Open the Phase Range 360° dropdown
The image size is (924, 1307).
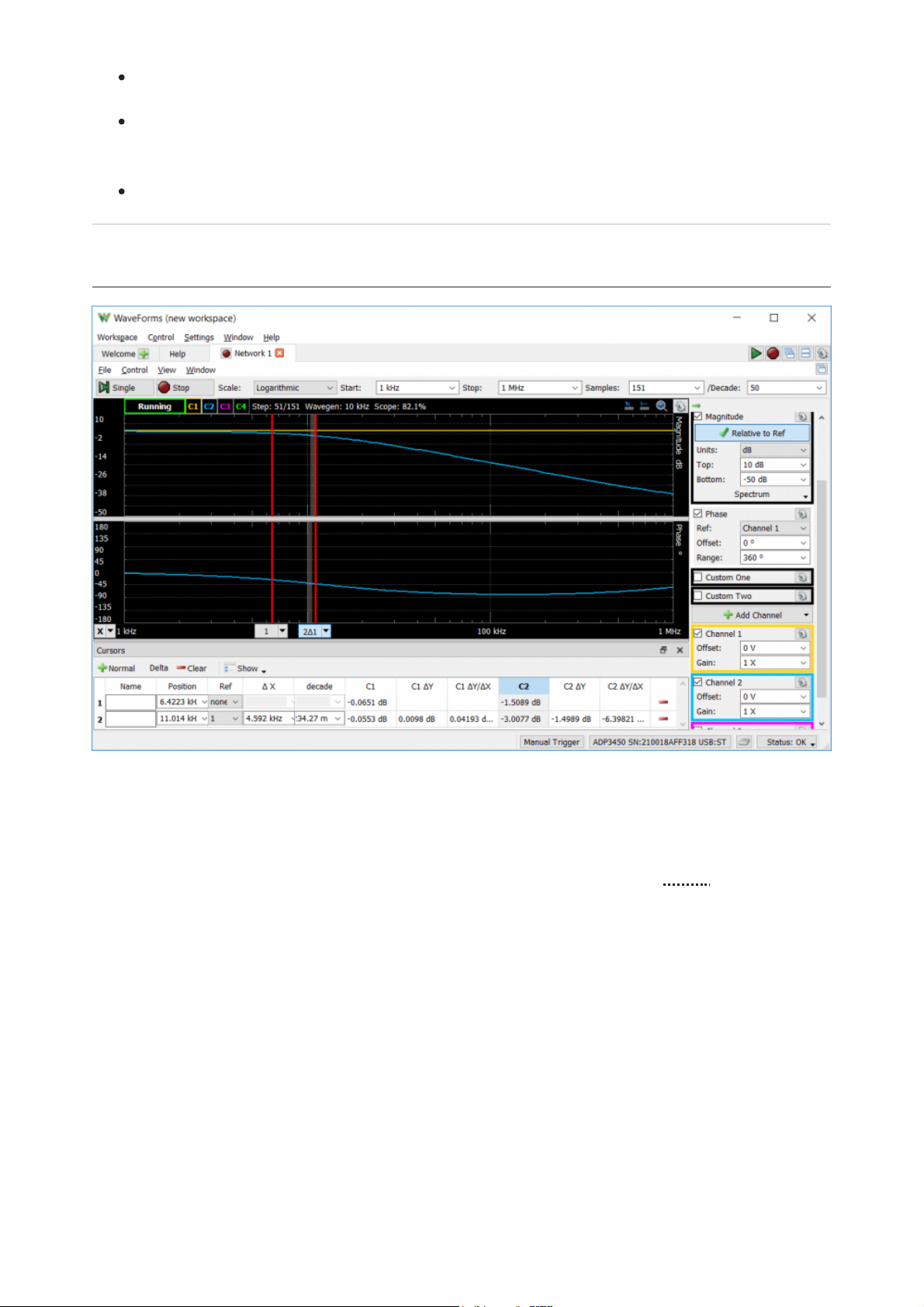[775, 558]
